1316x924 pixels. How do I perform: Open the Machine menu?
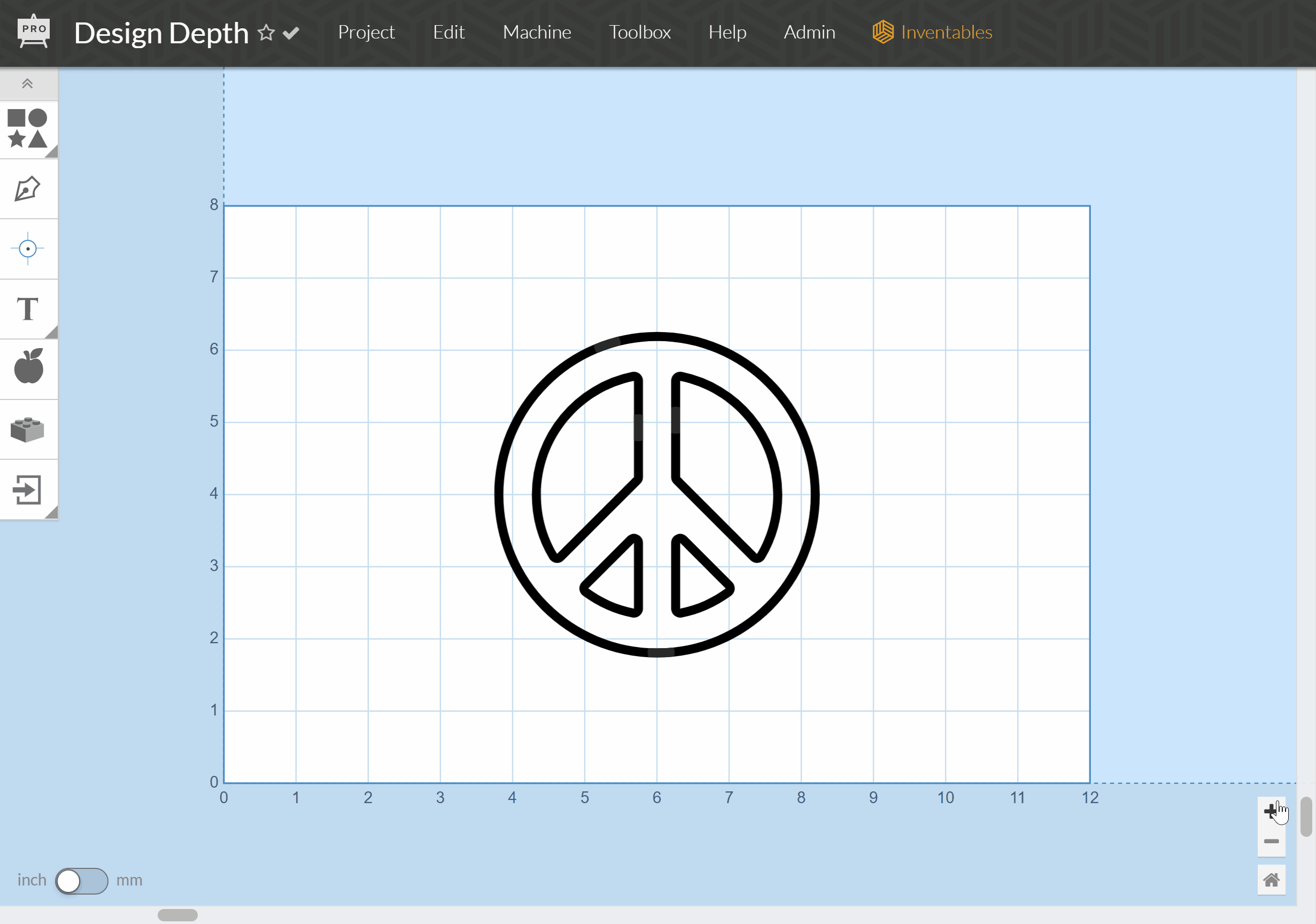537,32
